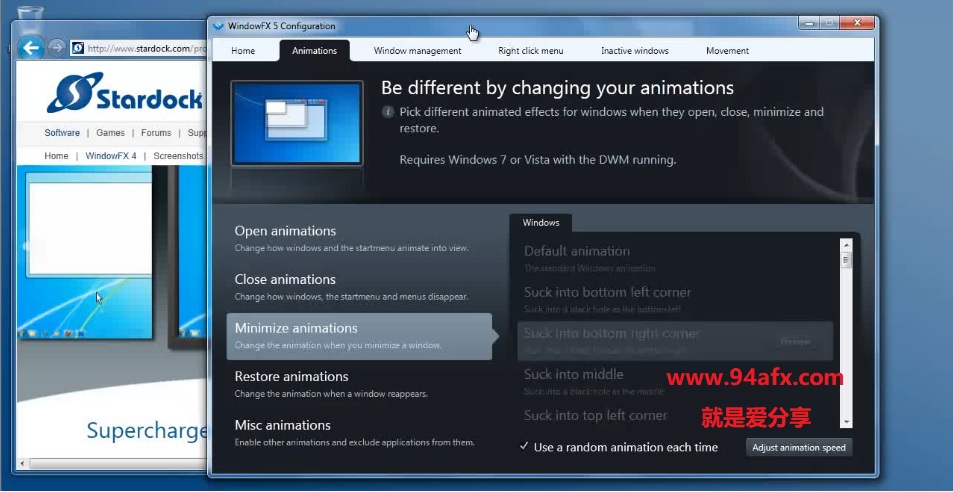Click the WindowFX 4 breadcrumb link
Image resolution: width=953 pixels, height=492 pixels.
pos(111,155)
